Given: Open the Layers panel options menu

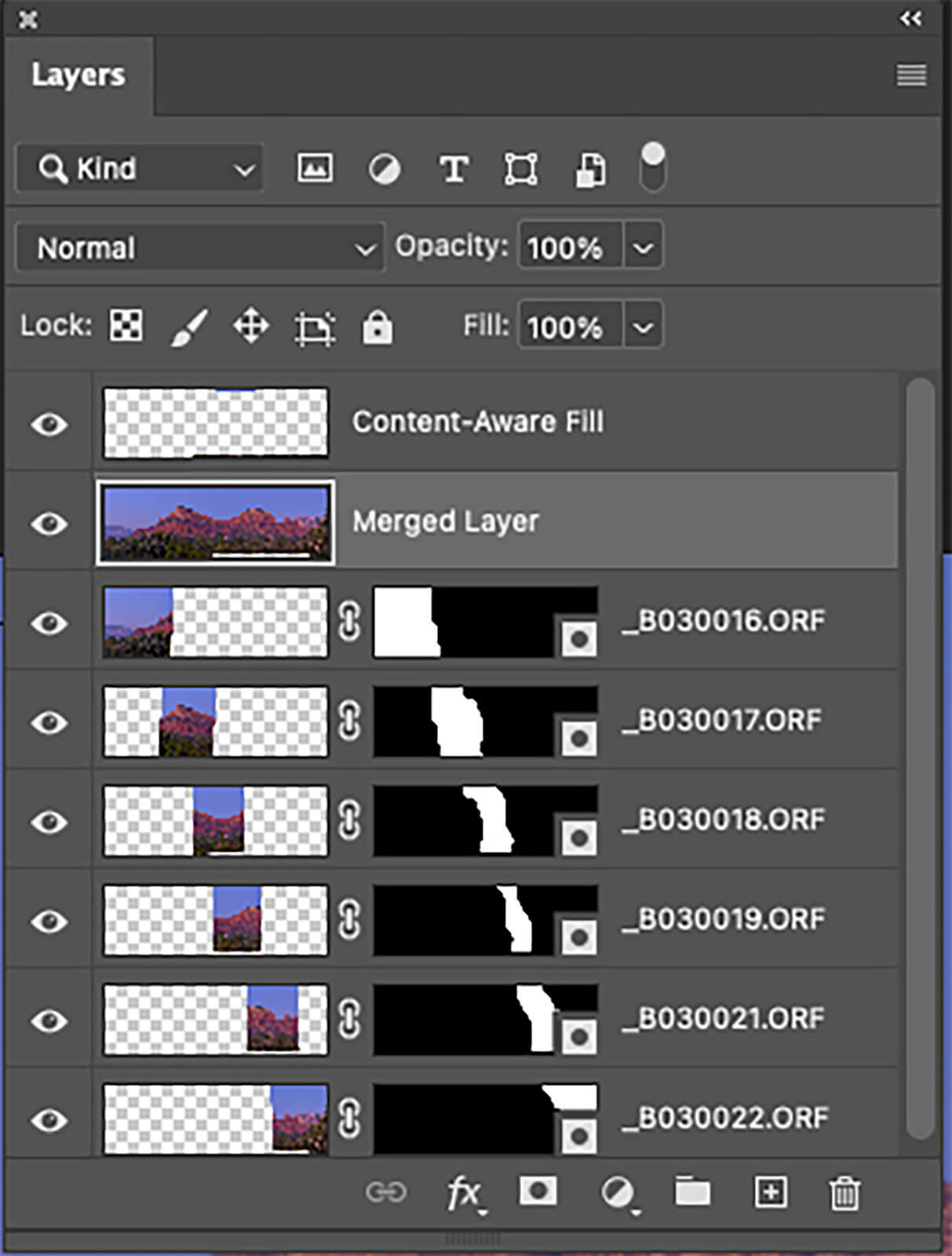Looking at the screenshot, I should pos(911,75).
